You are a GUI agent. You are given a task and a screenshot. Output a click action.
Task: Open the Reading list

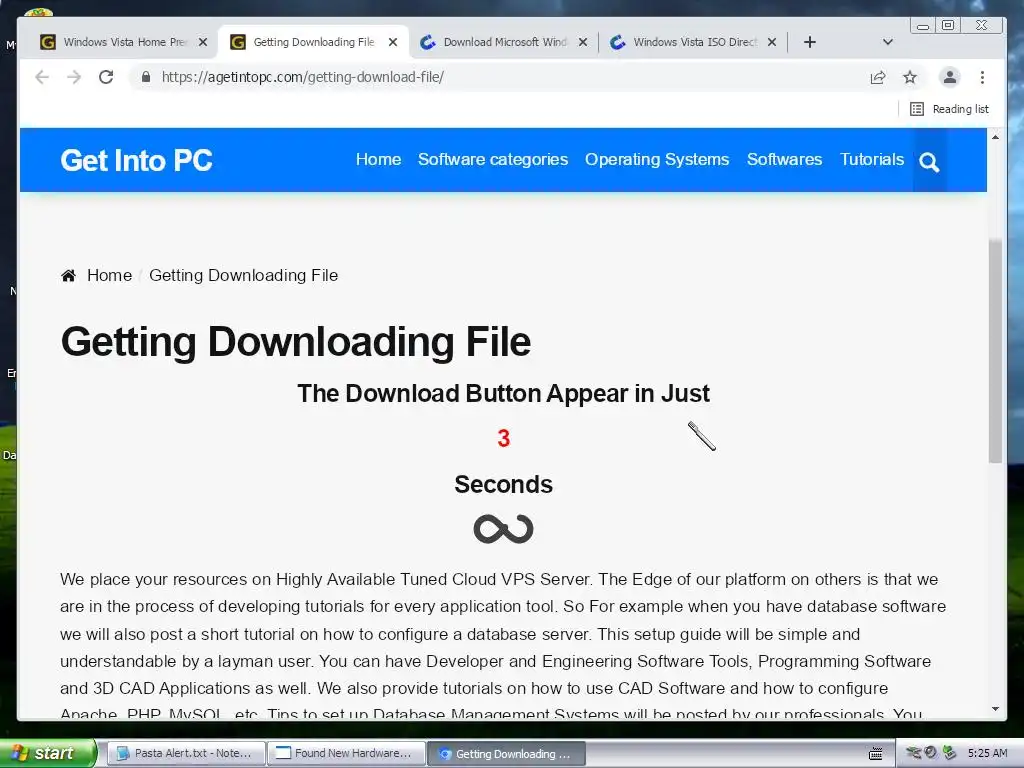950,109
